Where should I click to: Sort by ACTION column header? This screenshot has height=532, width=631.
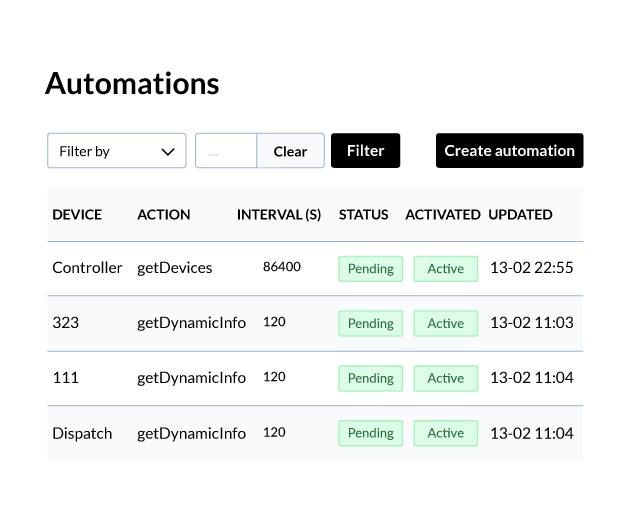pyautogui.click(x=164, y=214)
